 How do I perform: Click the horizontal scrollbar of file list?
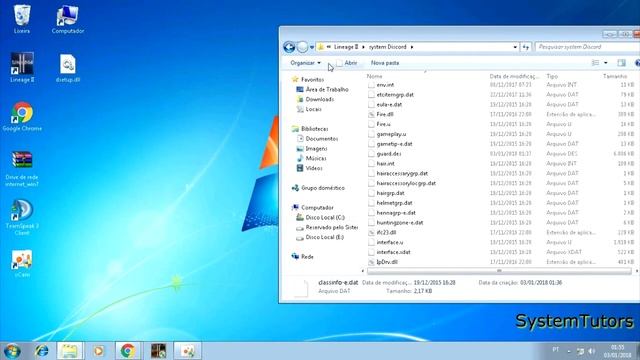click(499, 271)
